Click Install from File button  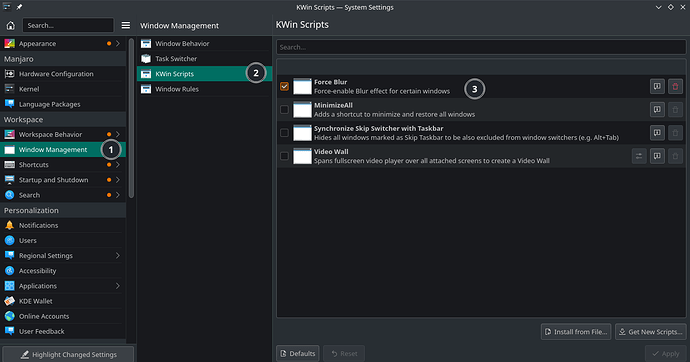point(576,332)
